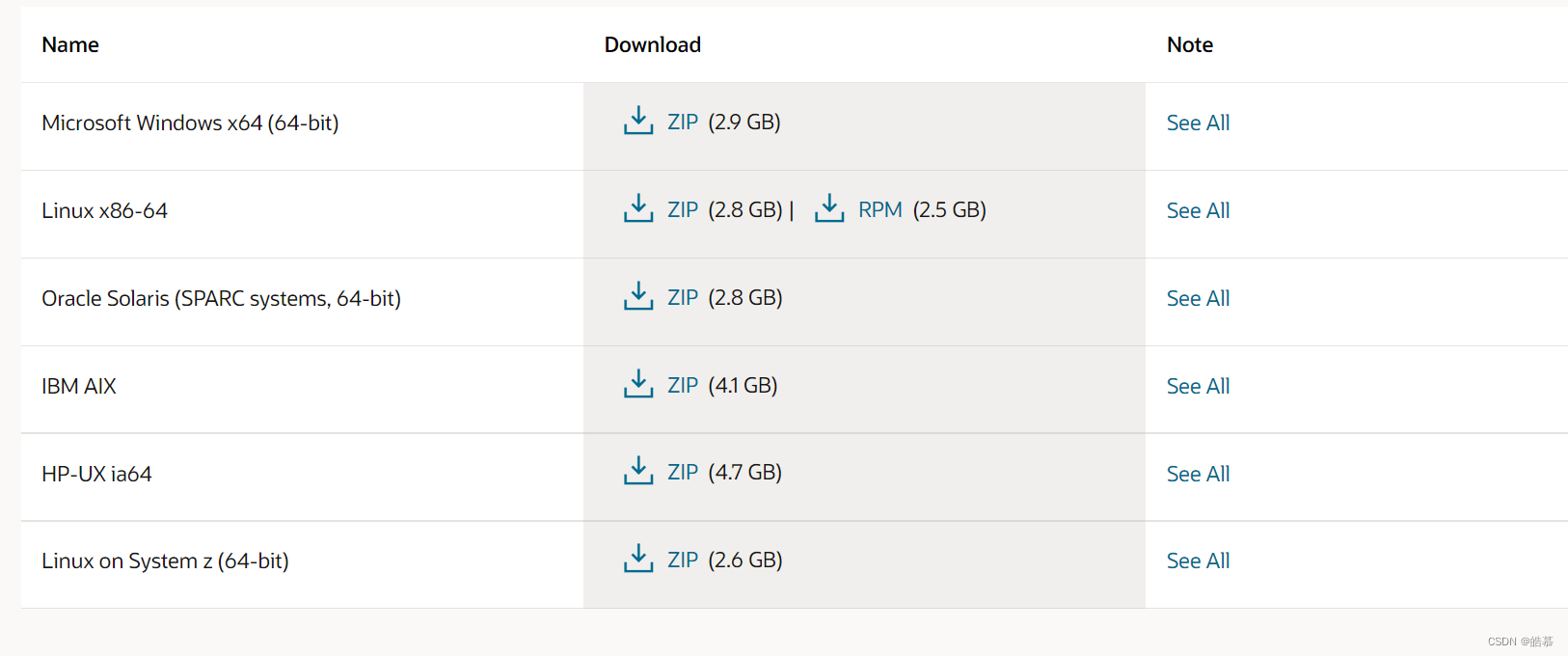Image resolution: width=1568 pixels, height=656 pixels.
Task: Download the Linux x86-64 ZIP link
Action: pos(683,210)
